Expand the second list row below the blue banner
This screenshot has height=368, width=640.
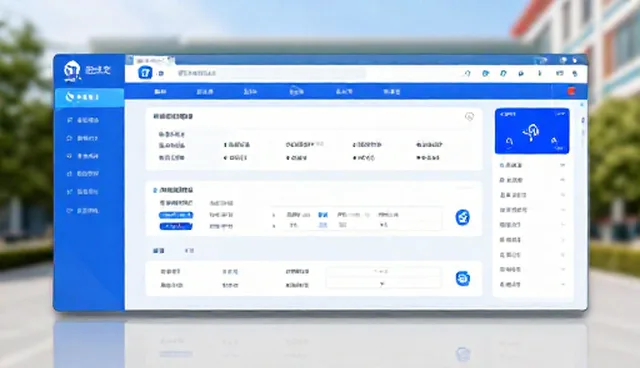point(532,180)
